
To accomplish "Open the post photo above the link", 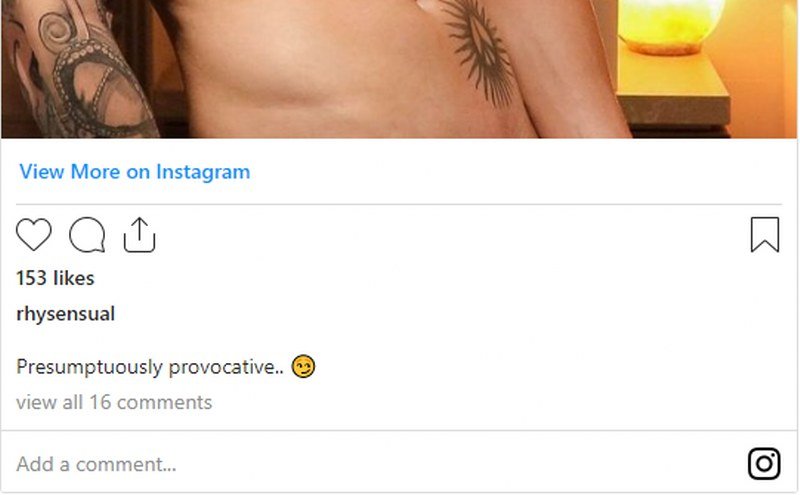I will coord(399,69).
